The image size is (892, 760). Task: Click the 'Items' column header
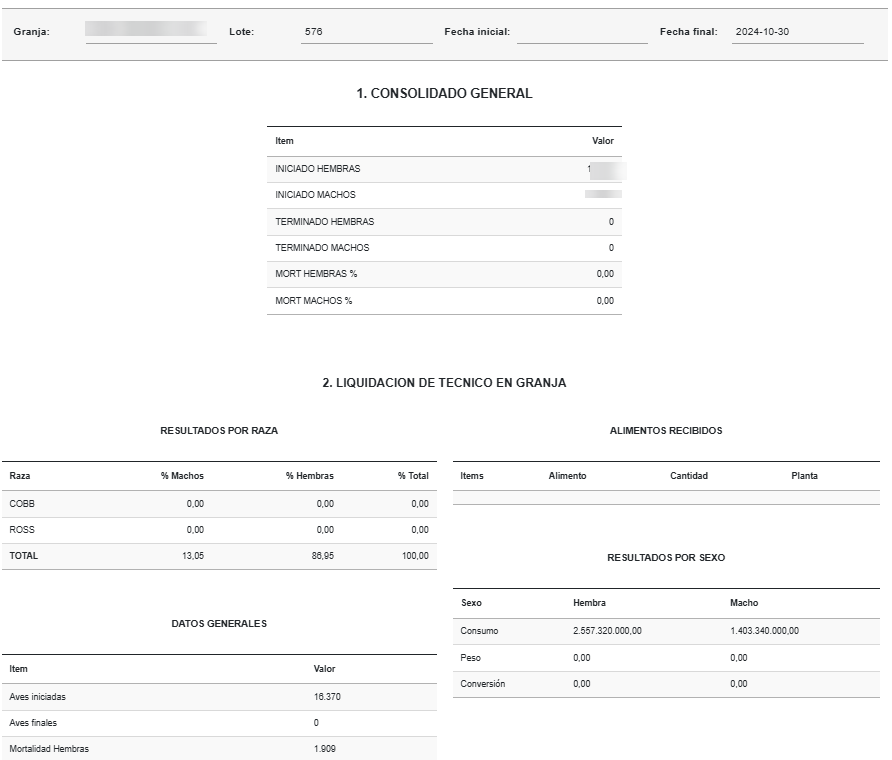(x=472, y=476)
